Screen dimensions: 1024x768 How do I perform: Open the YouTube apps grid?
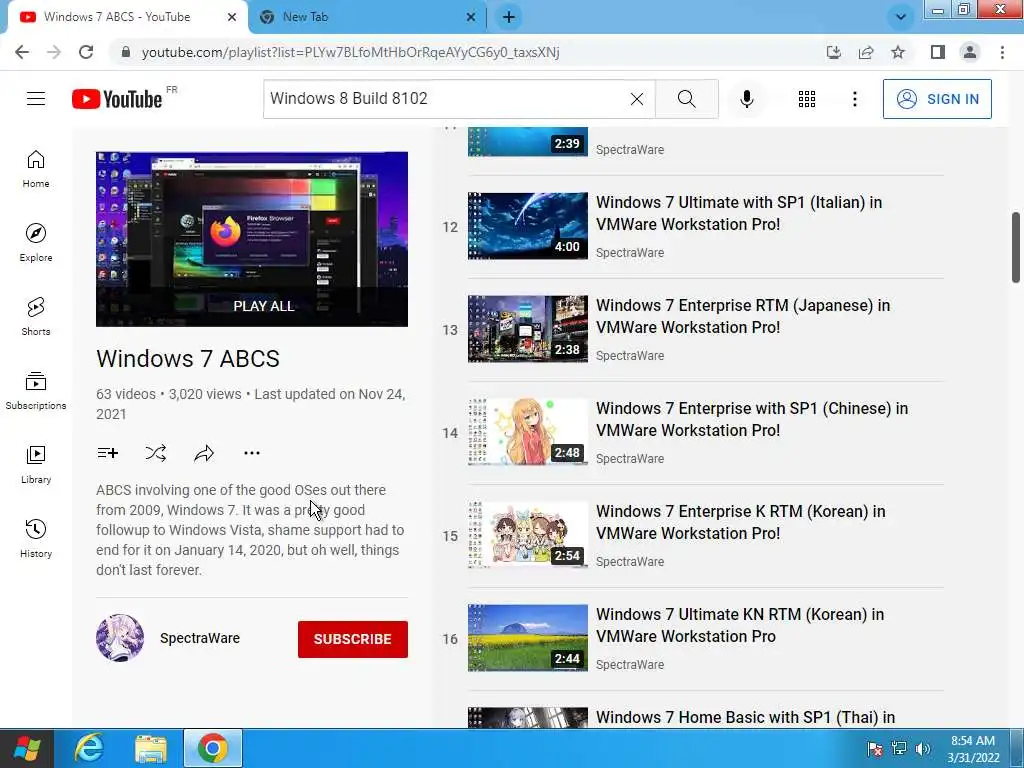807,99
